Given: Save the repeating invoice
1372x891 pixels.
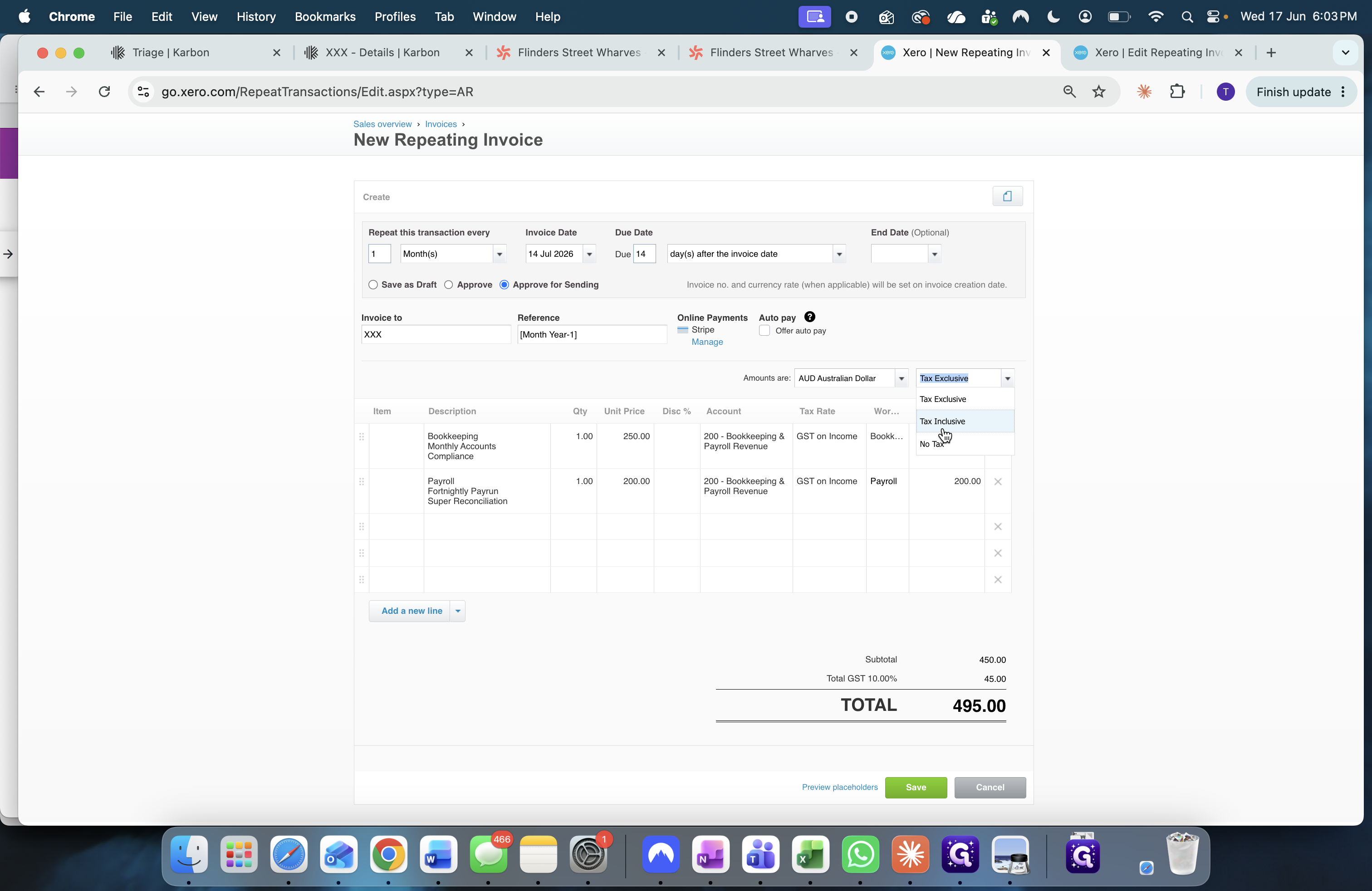Looking at the screenshot, I should tap(916, 787).
